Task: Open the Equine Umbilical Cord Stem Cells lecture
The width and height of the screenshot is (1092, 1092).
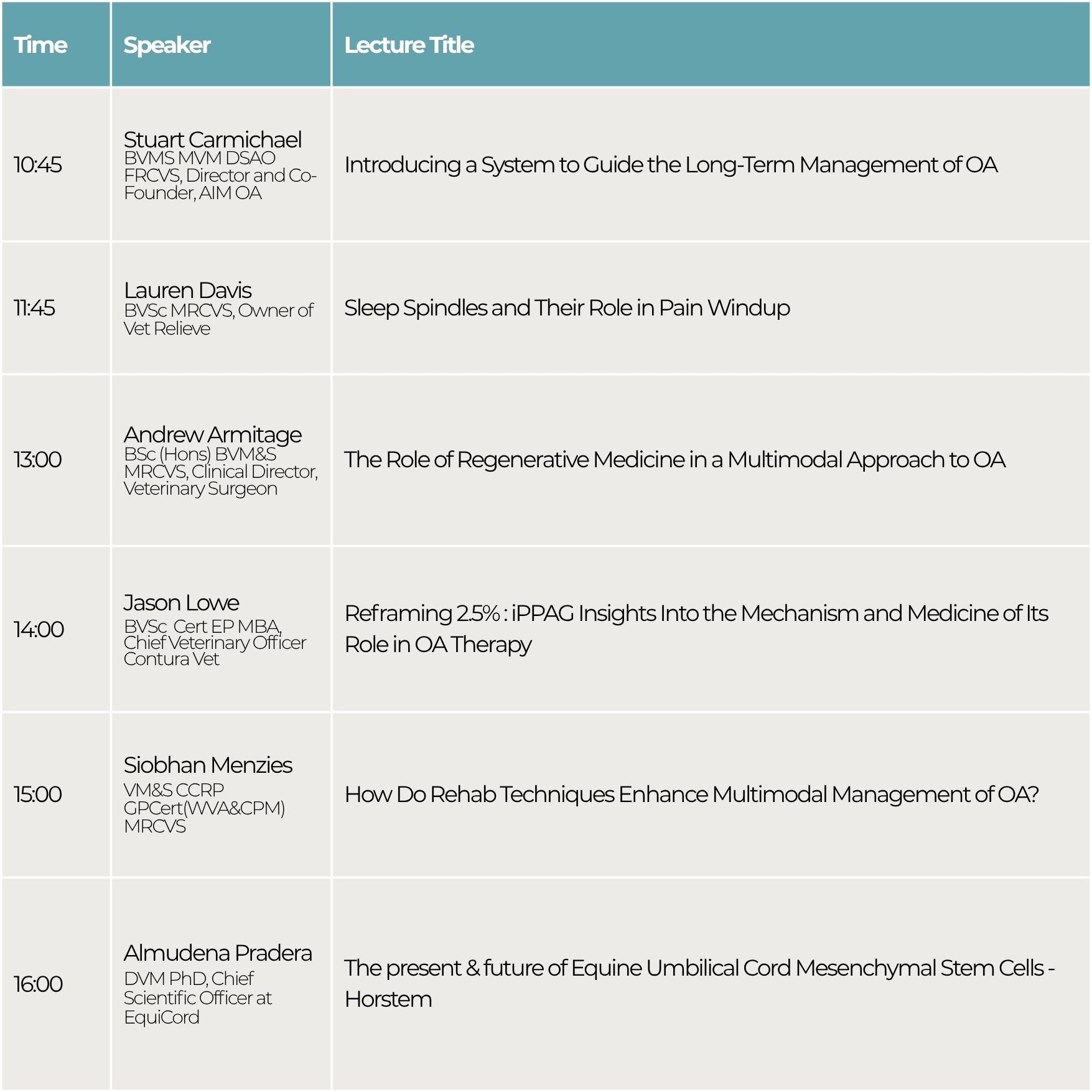Action: (x=699, y=983)
